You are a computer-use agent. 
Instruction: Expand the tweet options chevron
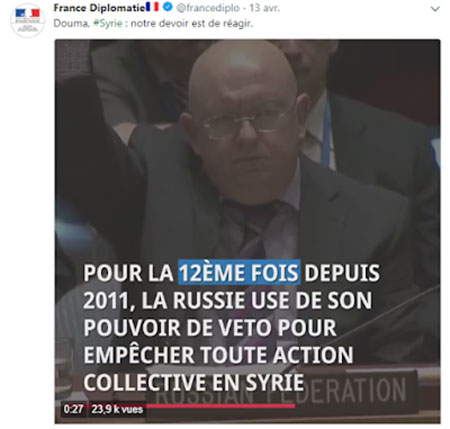[435, 9]
